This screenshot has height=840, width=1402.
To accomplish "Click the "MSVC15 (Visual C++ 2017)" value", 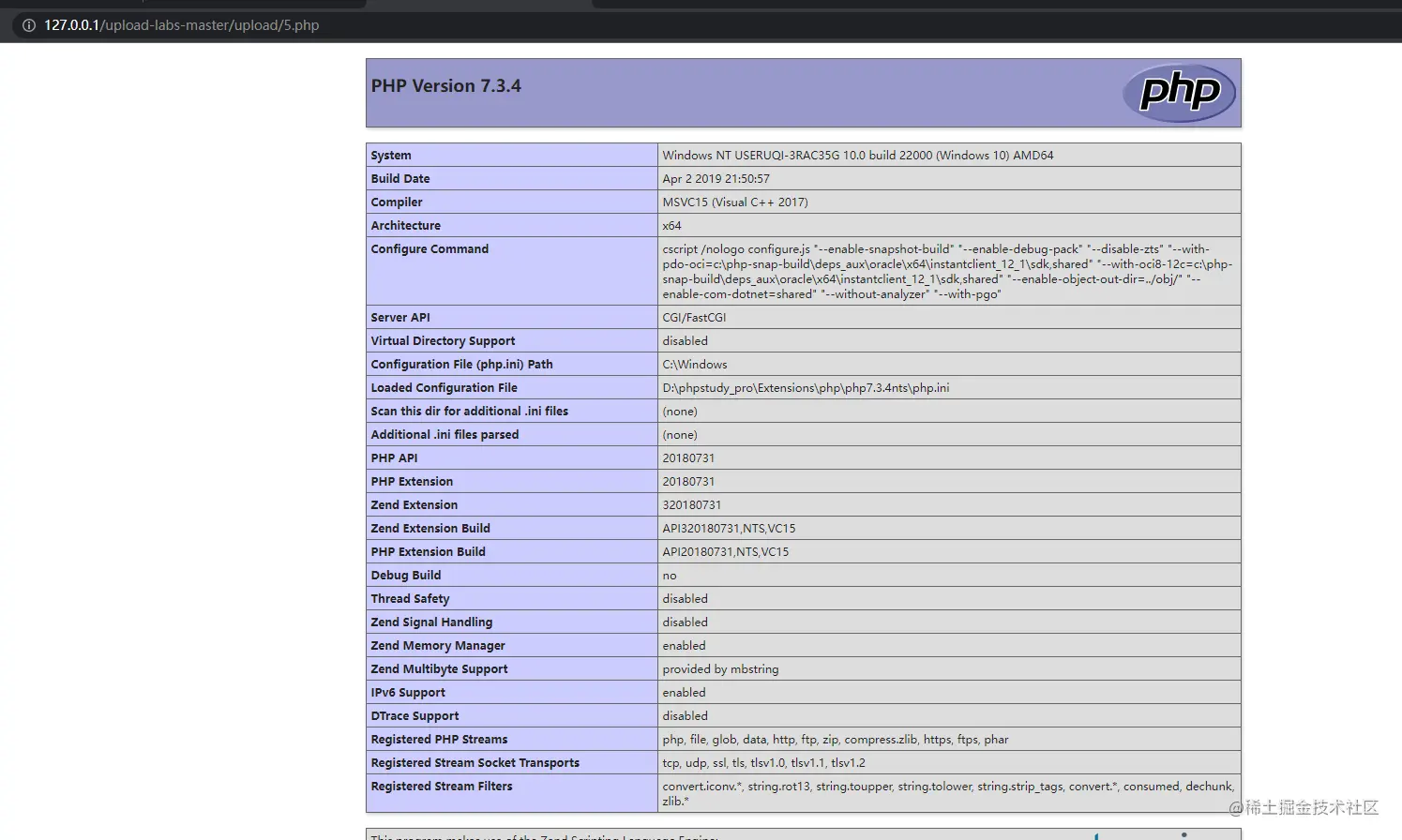I will tap(735, 202).
